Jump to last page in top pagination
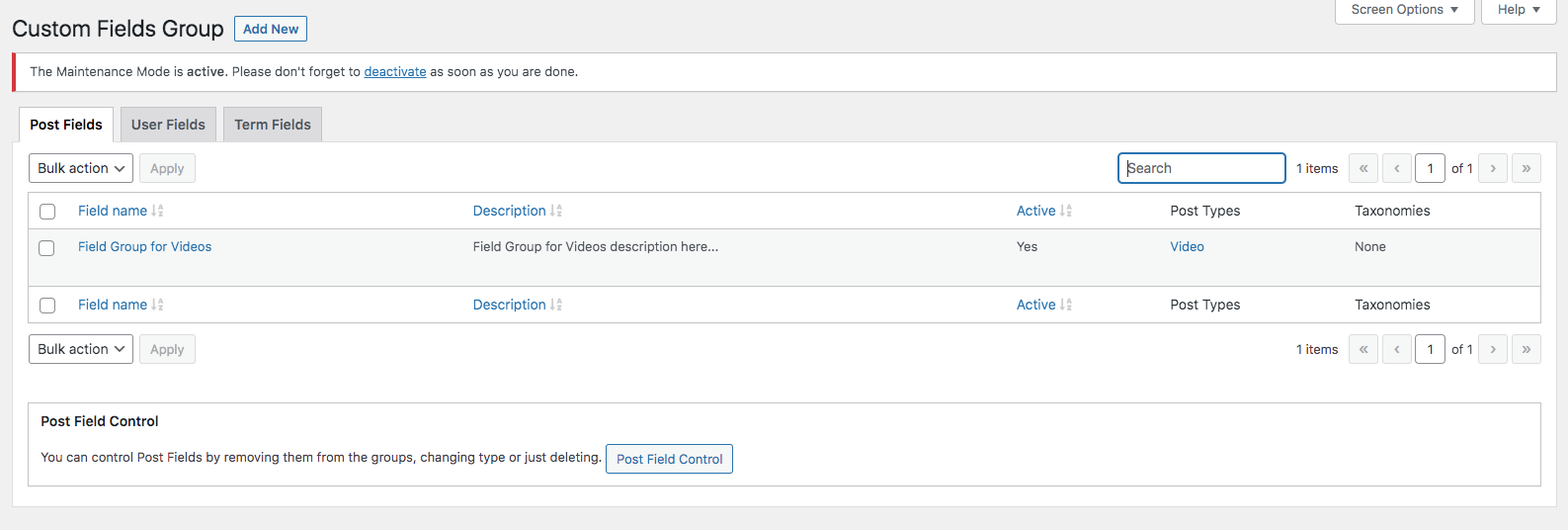The width and height of the screenshot is (1568, 530). coord(1526,169)
